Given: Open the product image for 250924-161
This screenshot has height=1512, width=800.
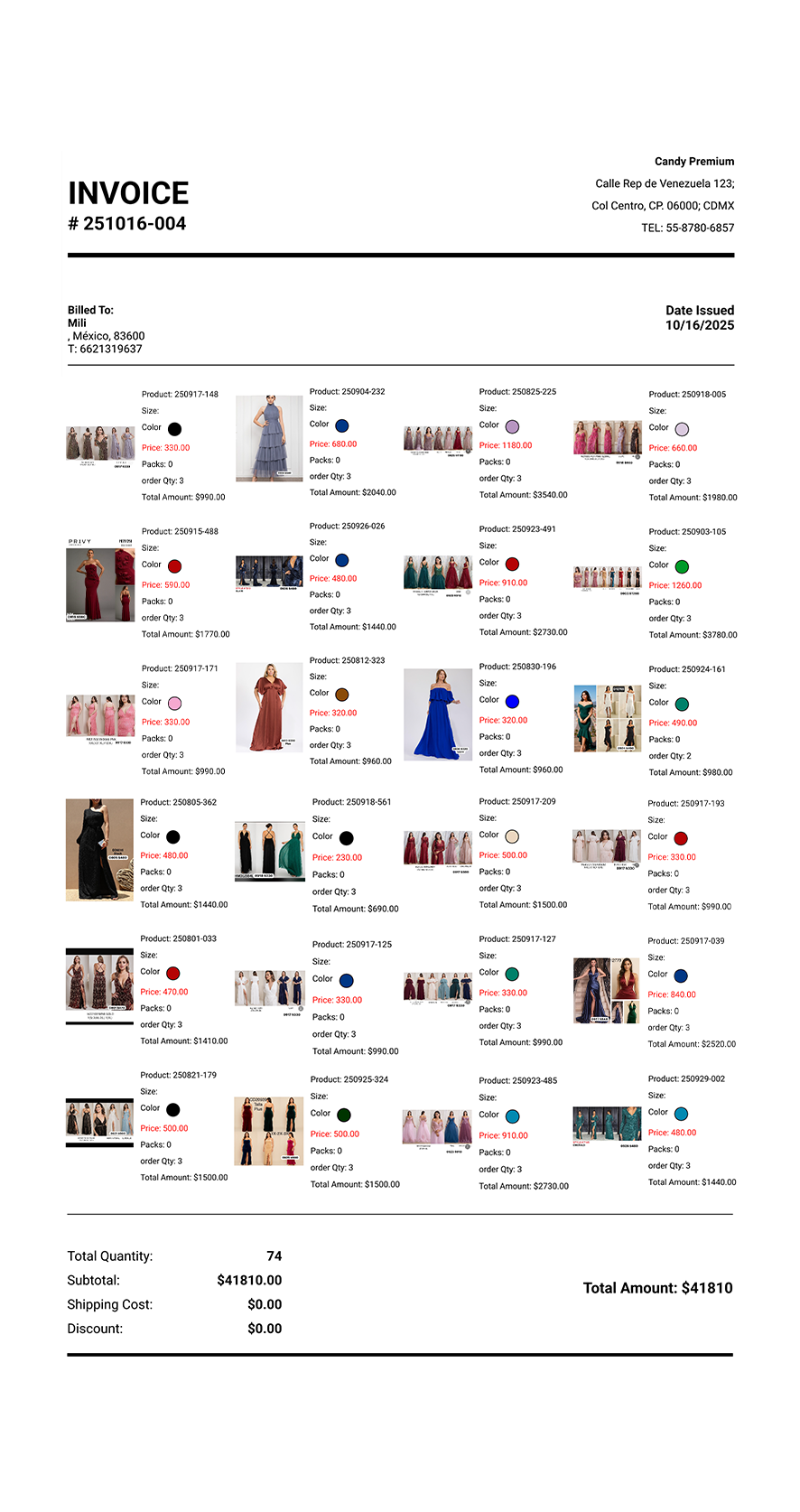Looking at the screenshot, I should point(607,718).
